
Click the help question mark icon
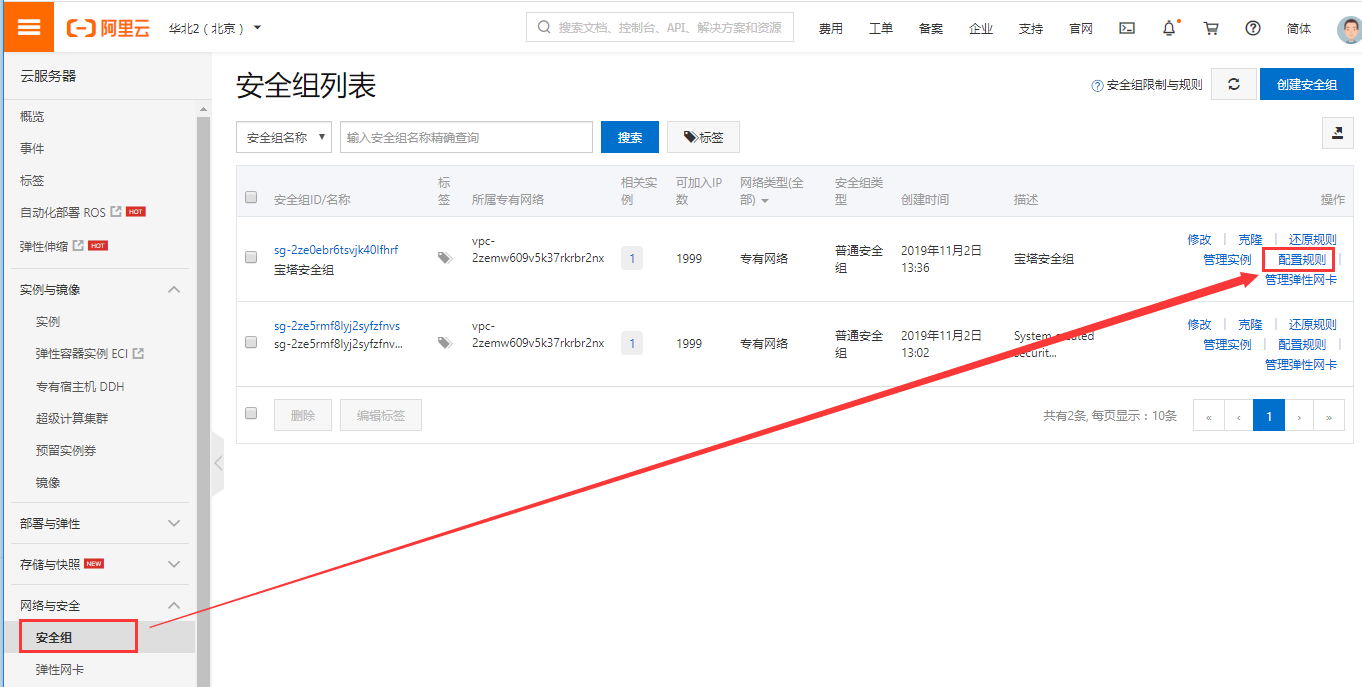(1253, 28)
